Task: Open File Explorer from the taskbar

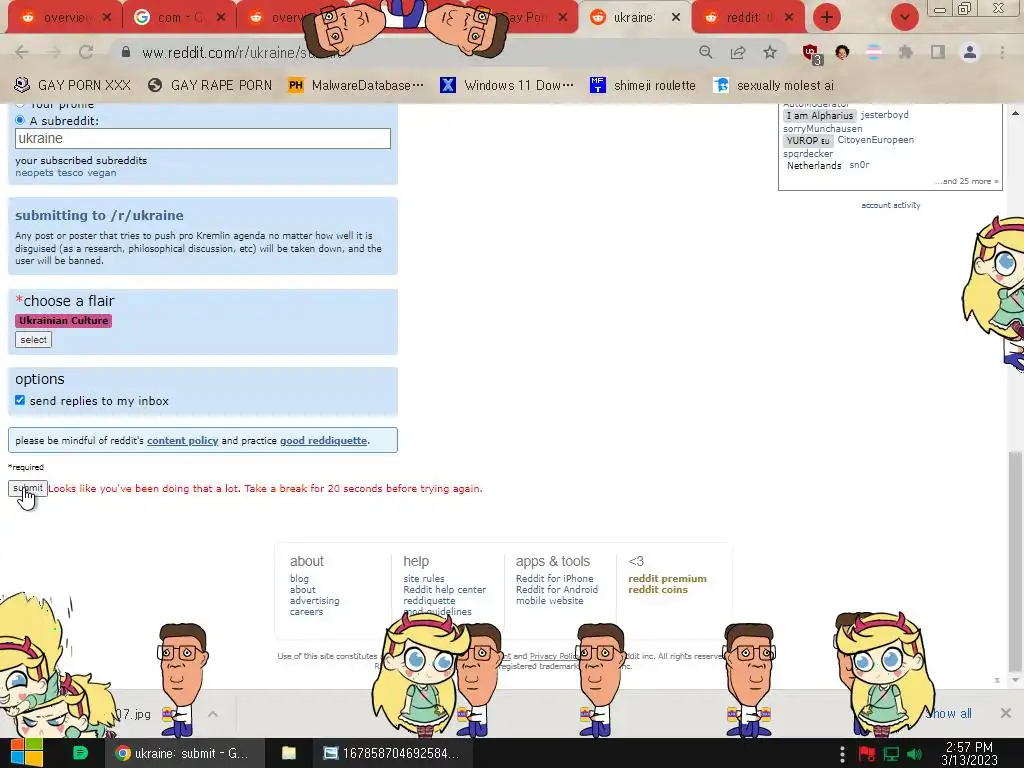Action: pyautogui.click(x=289, y=753)
